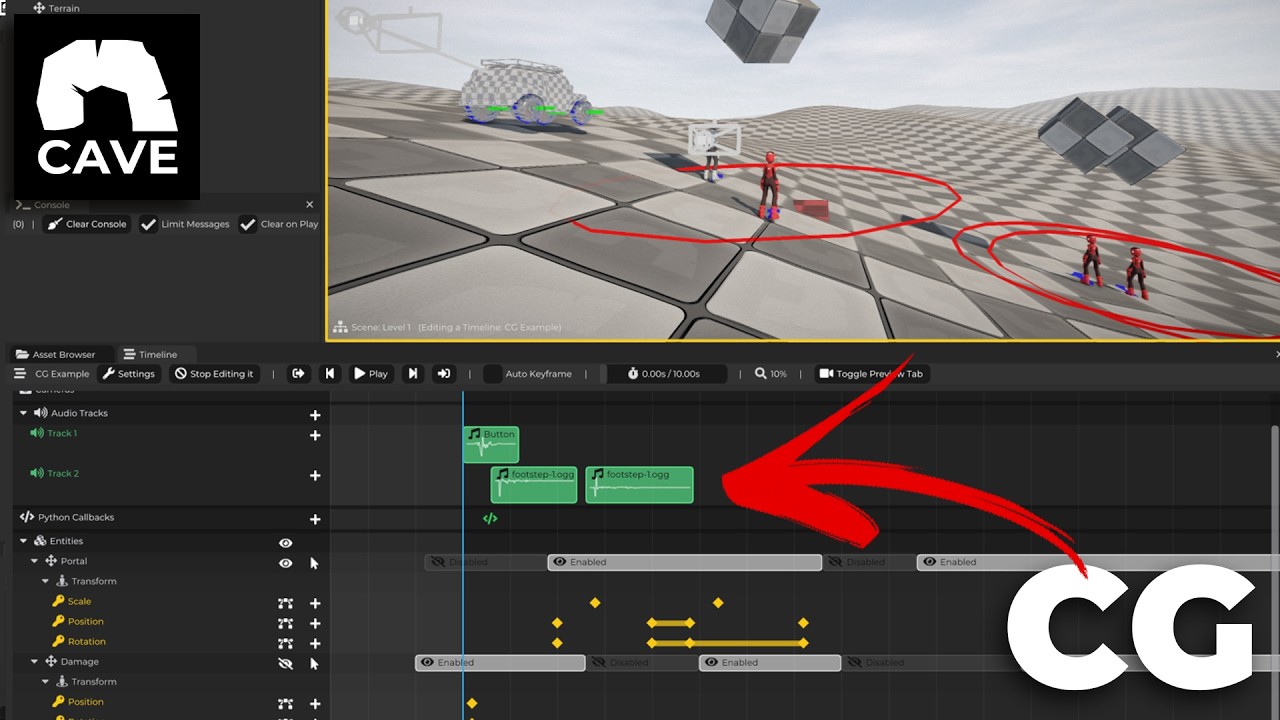The image size is (1280, 720).
Task: Open the curve editor icon for Scale
Action: tap(285, 603)
